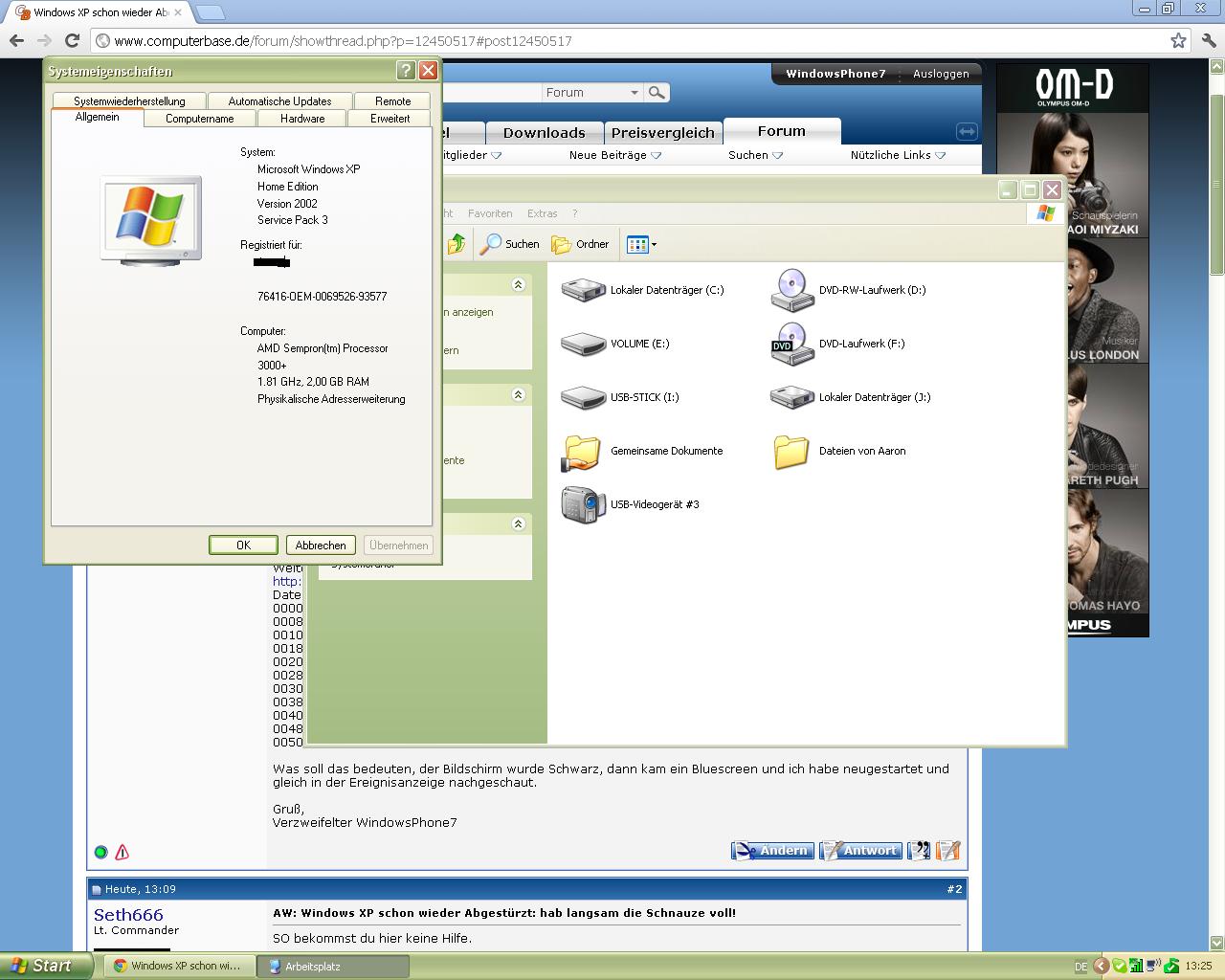Image resolution: width=1225 pixels, height=980 pixels.
Task: Select USB-STICK (I:) drive icon
Action: (583, 397)
